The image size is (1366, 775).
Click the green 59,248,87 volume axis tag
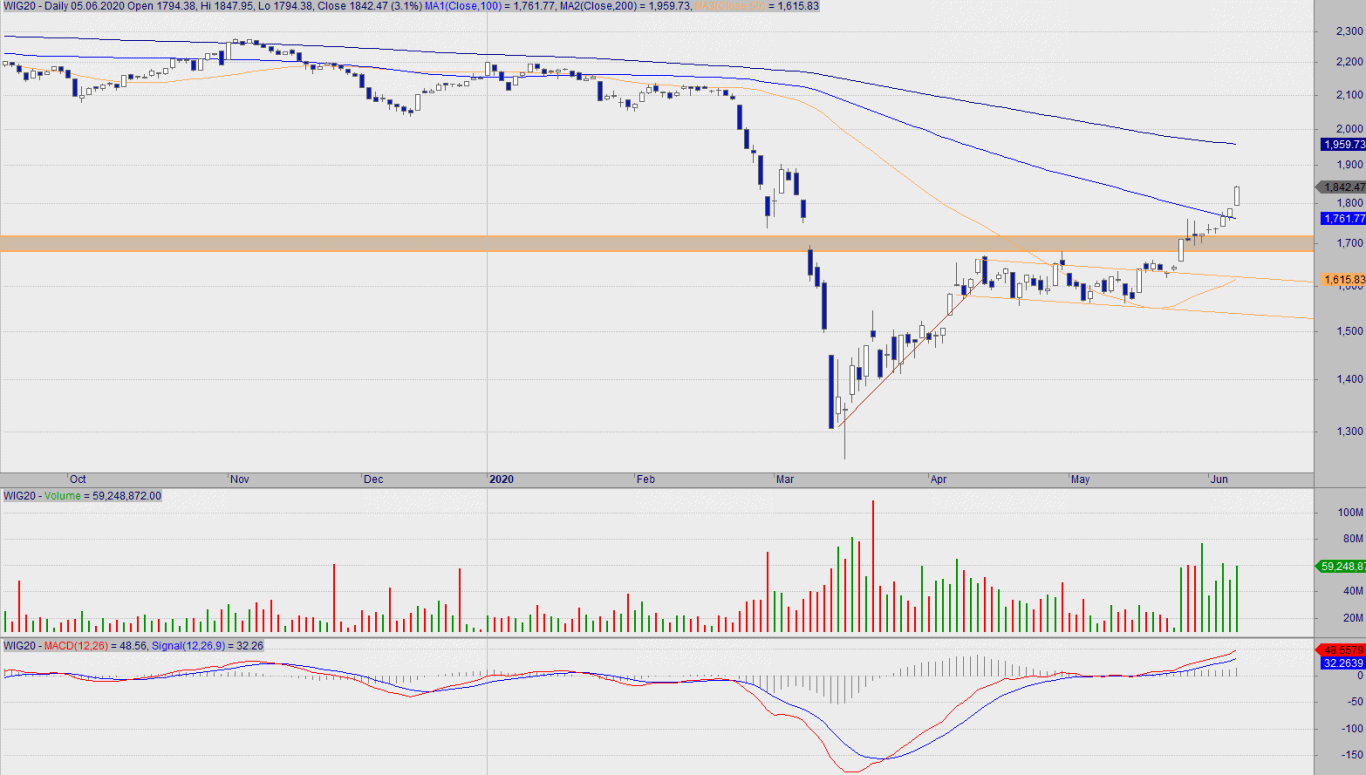[1343, 566]
